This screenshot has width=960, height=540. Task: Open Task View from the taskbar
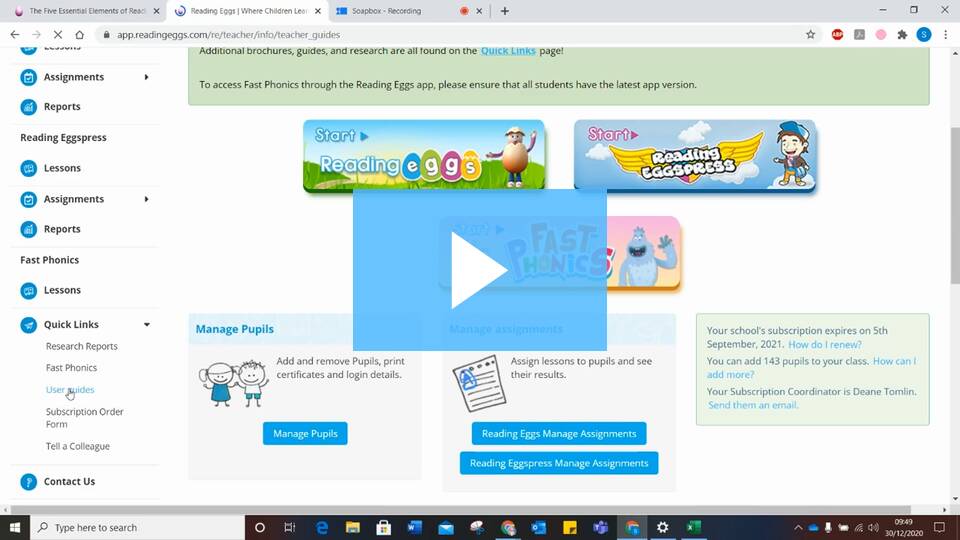point(290,527)
